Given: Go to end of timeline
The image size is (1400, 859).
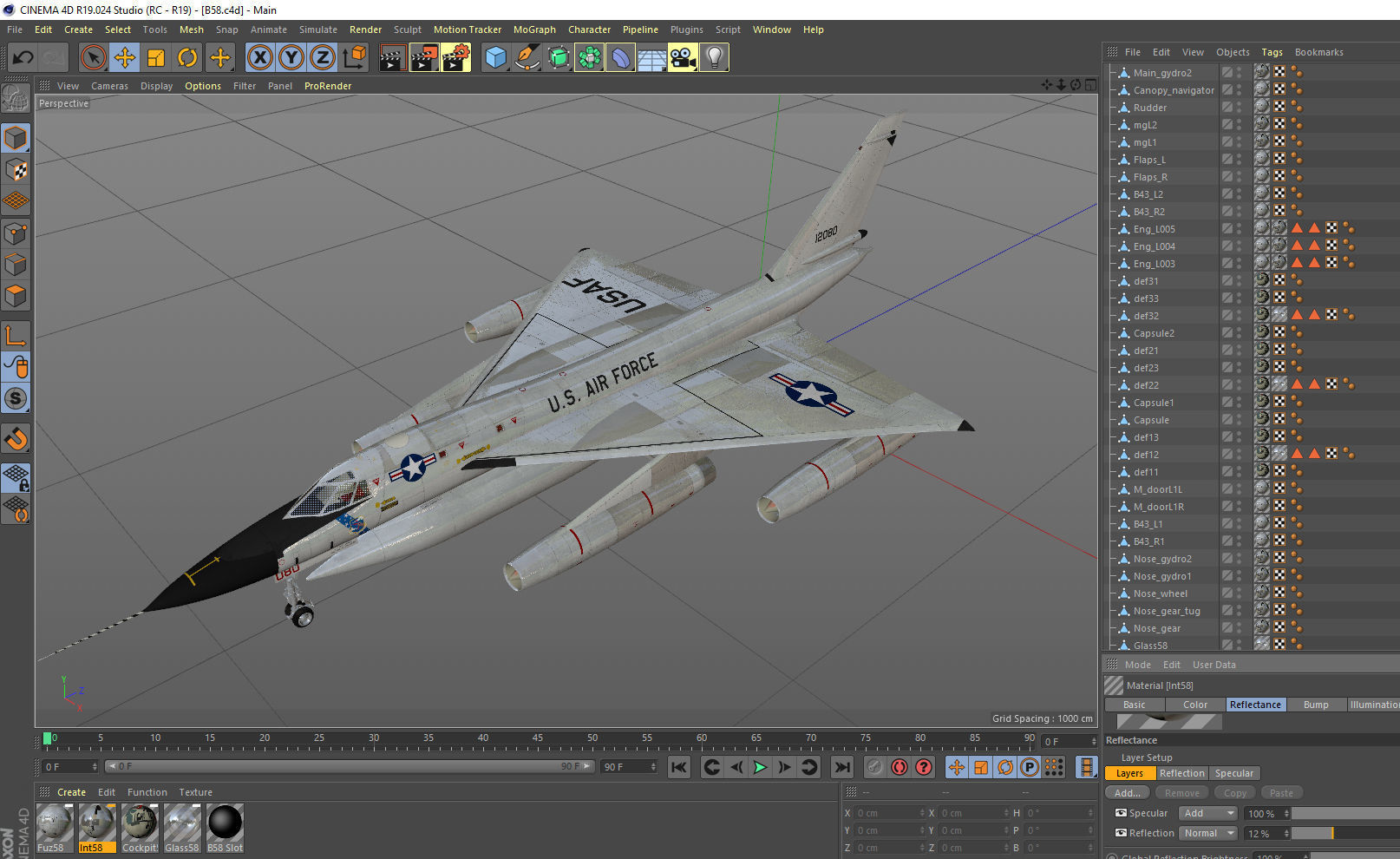Looking at the screenshot, I should pyautogui.click(x=841, y=767).
